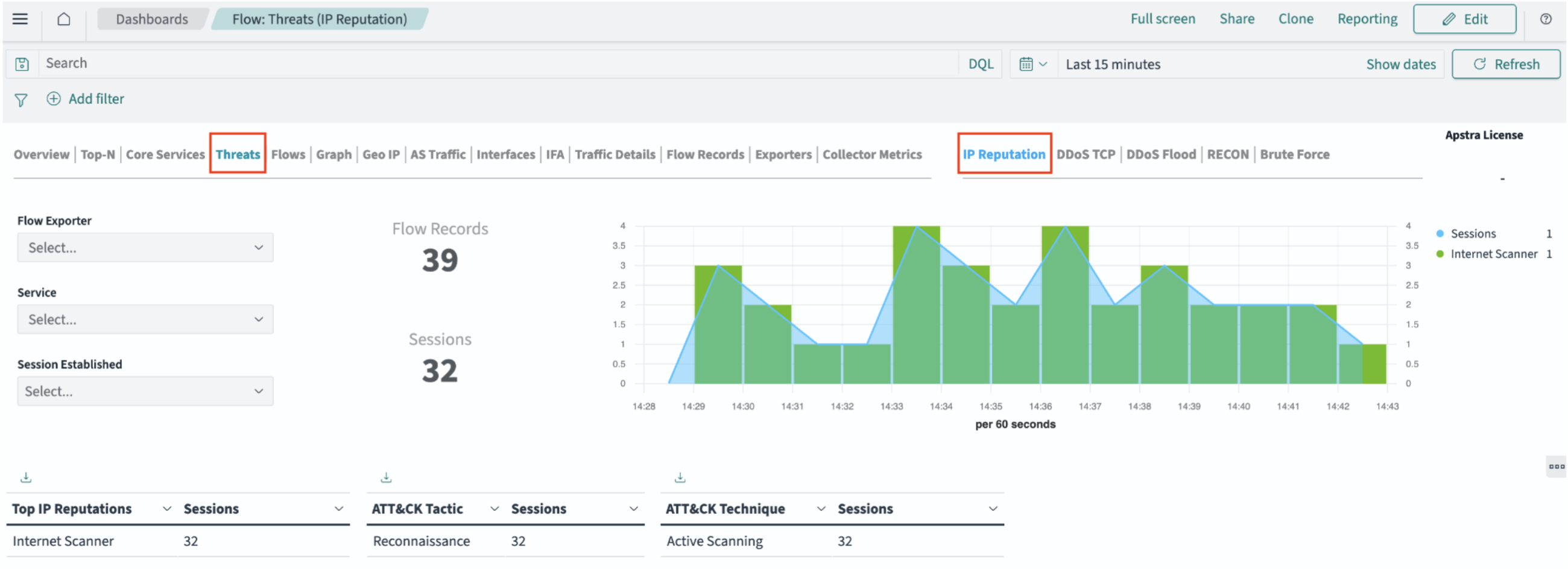The image size is (1568, 569).
Task: Clone this dashboard
Action: pyautogui.click(x=1295, y=19)
